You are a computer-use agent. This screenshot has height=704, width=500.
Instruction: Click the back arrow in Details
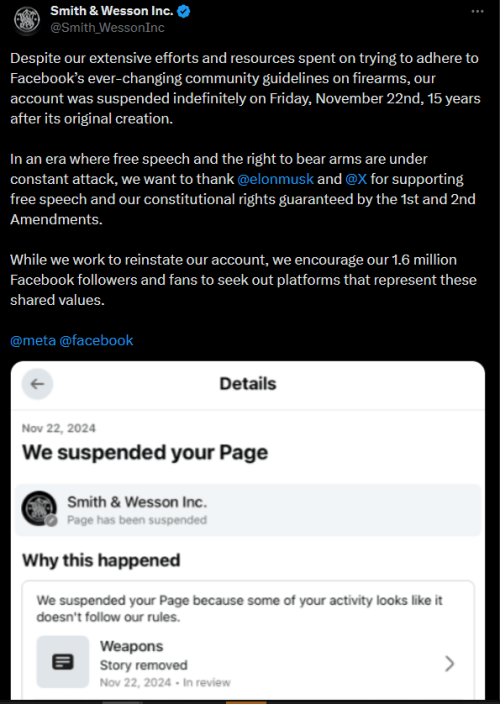[37, 384]
